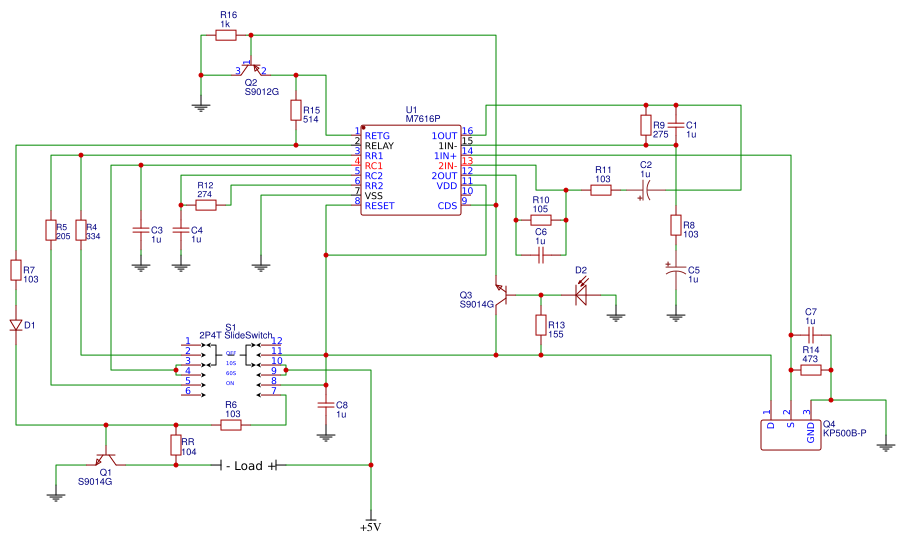Click capacitor C6 symbol

click(541, 254)
